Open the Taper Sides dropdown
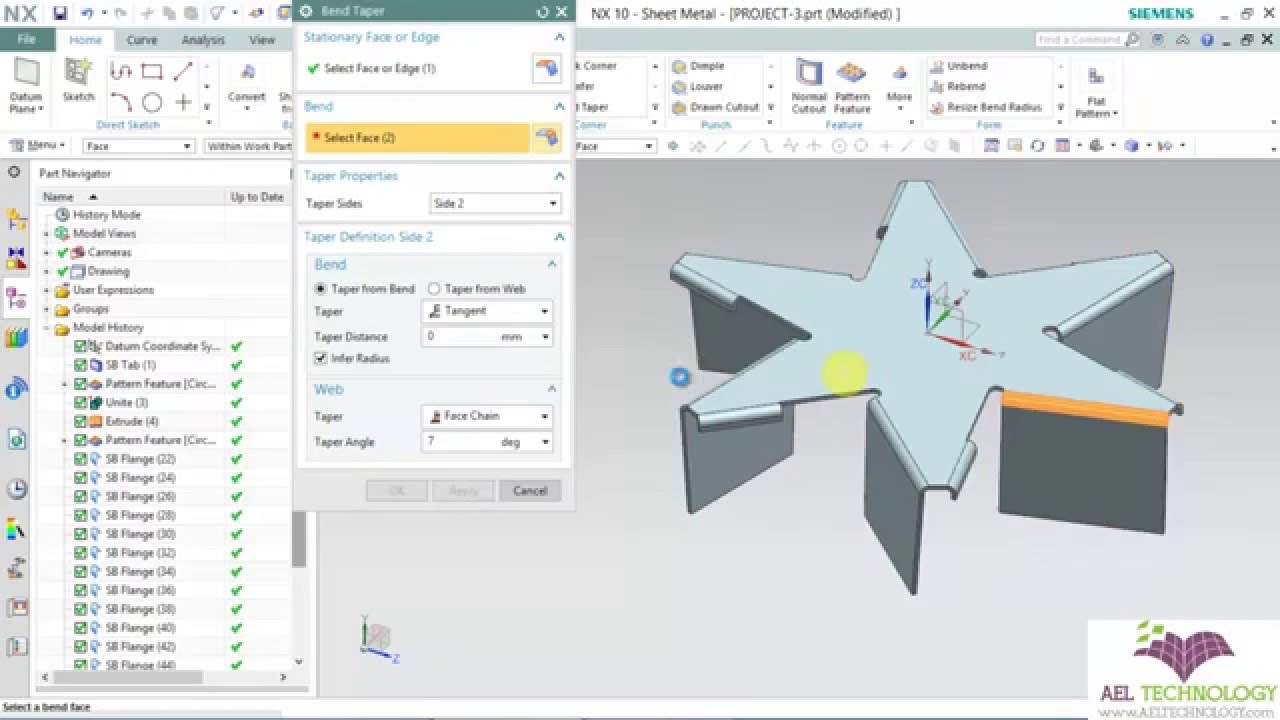The width and height of the screenshot is (1280, 720). [x=495, y=203]
